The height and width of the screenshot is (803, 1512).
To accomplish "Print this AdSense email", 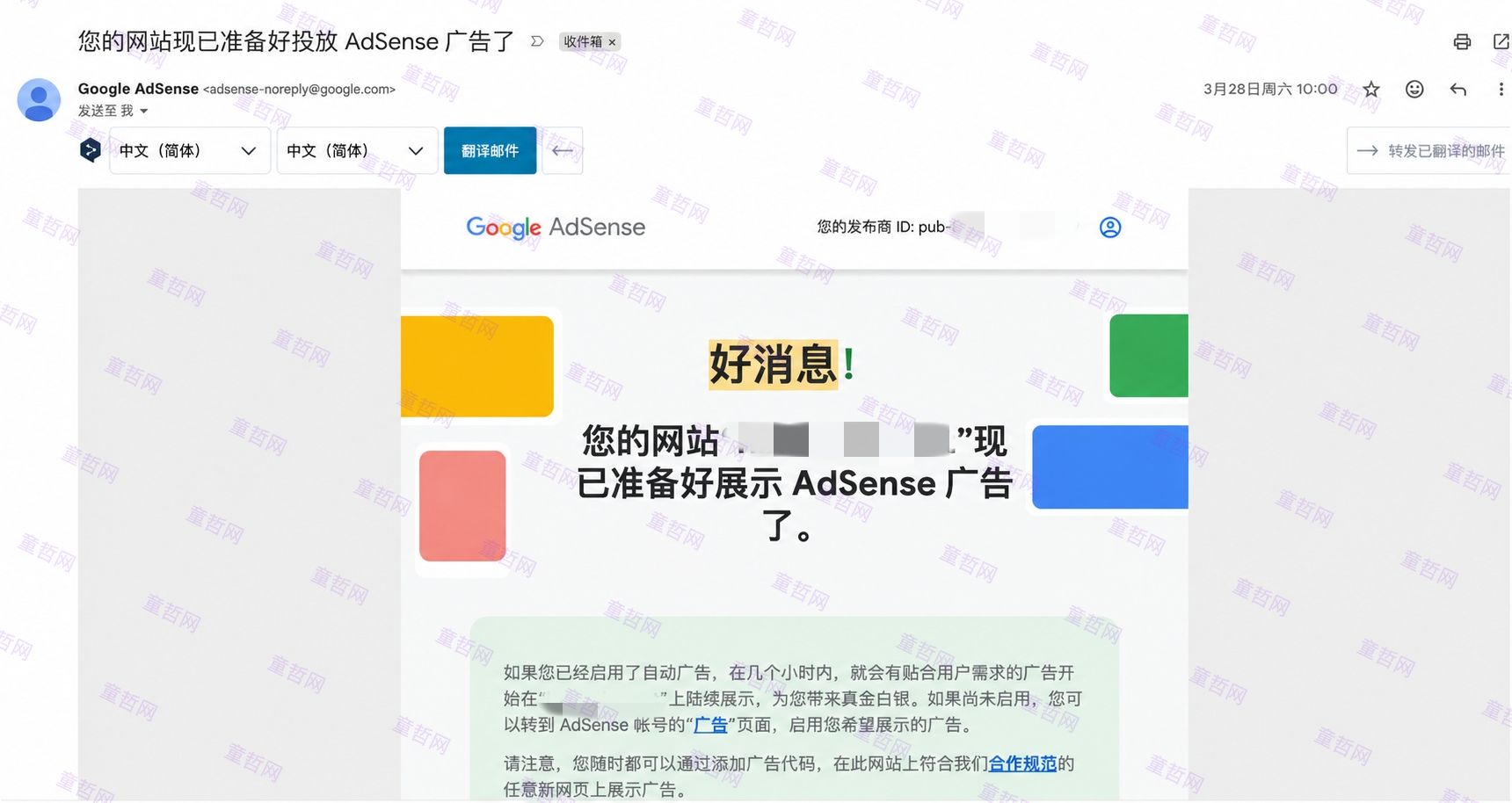I will pos(1462,41).
